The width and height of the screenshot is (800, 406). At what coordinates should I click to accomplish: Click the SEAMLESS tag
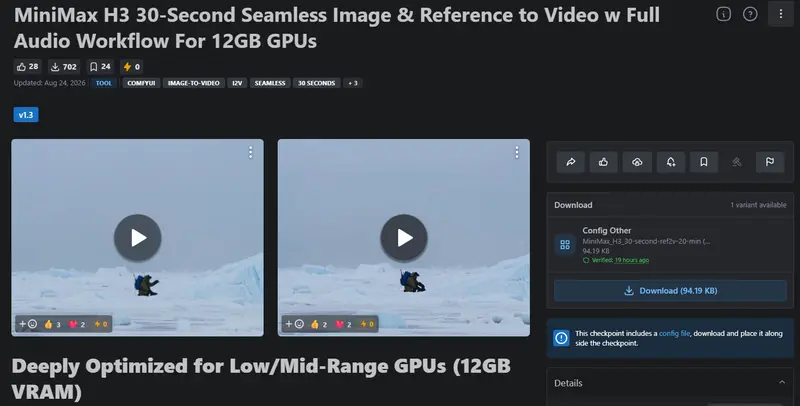click(x=270, y=83)
